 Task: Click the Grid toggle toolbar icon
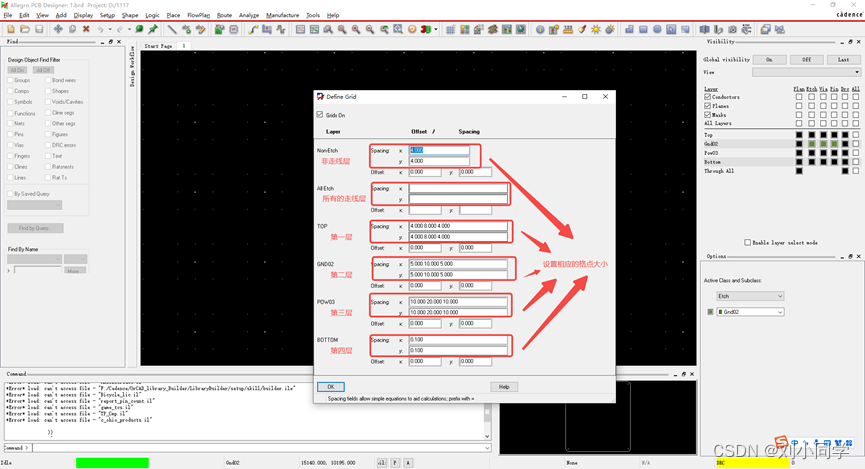(450, 30)
